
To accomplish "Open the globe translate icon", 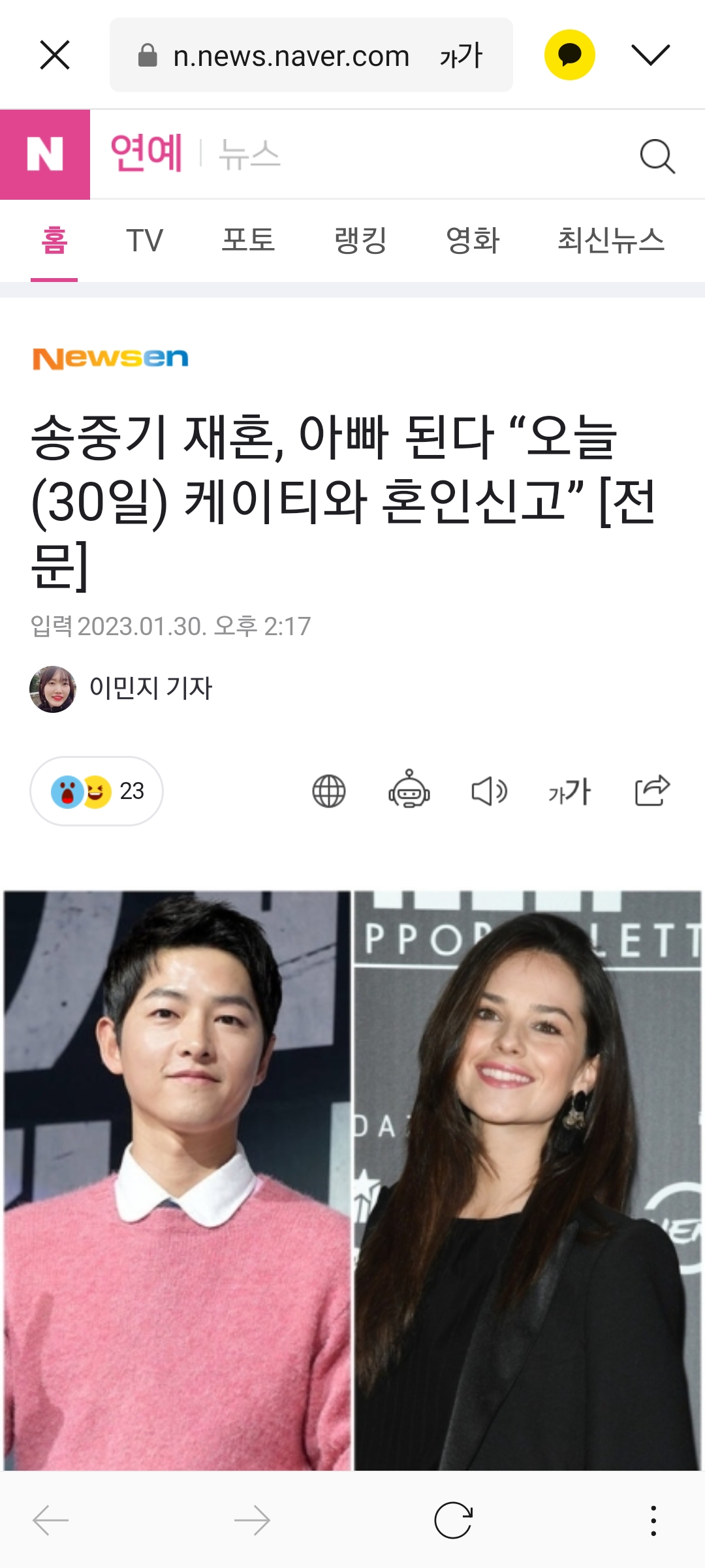I will (329, 791).
